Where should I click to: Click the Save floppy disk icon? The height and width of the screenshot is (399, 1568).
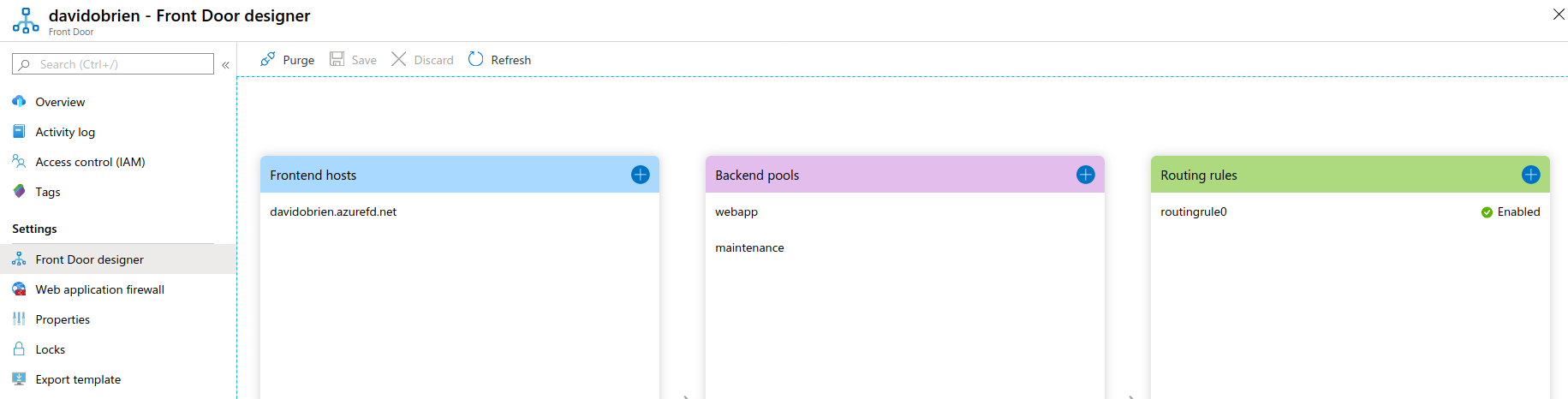coord(337,59)
